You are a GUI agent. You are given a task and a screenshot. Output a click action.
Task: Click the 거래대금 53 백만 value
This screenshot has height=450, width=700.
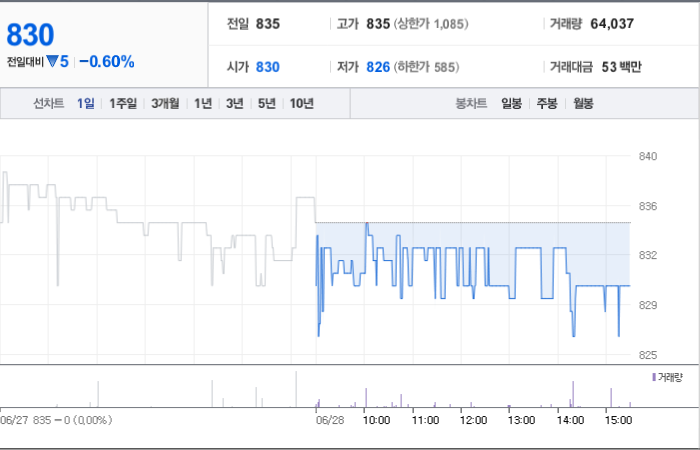point(621,67)
